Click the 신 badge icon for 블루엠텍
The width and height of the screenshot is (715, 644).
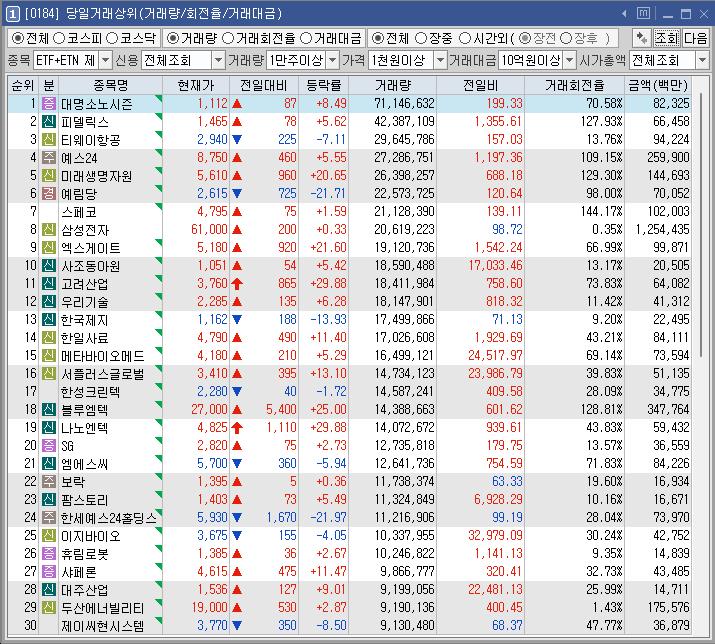(49, 410)
